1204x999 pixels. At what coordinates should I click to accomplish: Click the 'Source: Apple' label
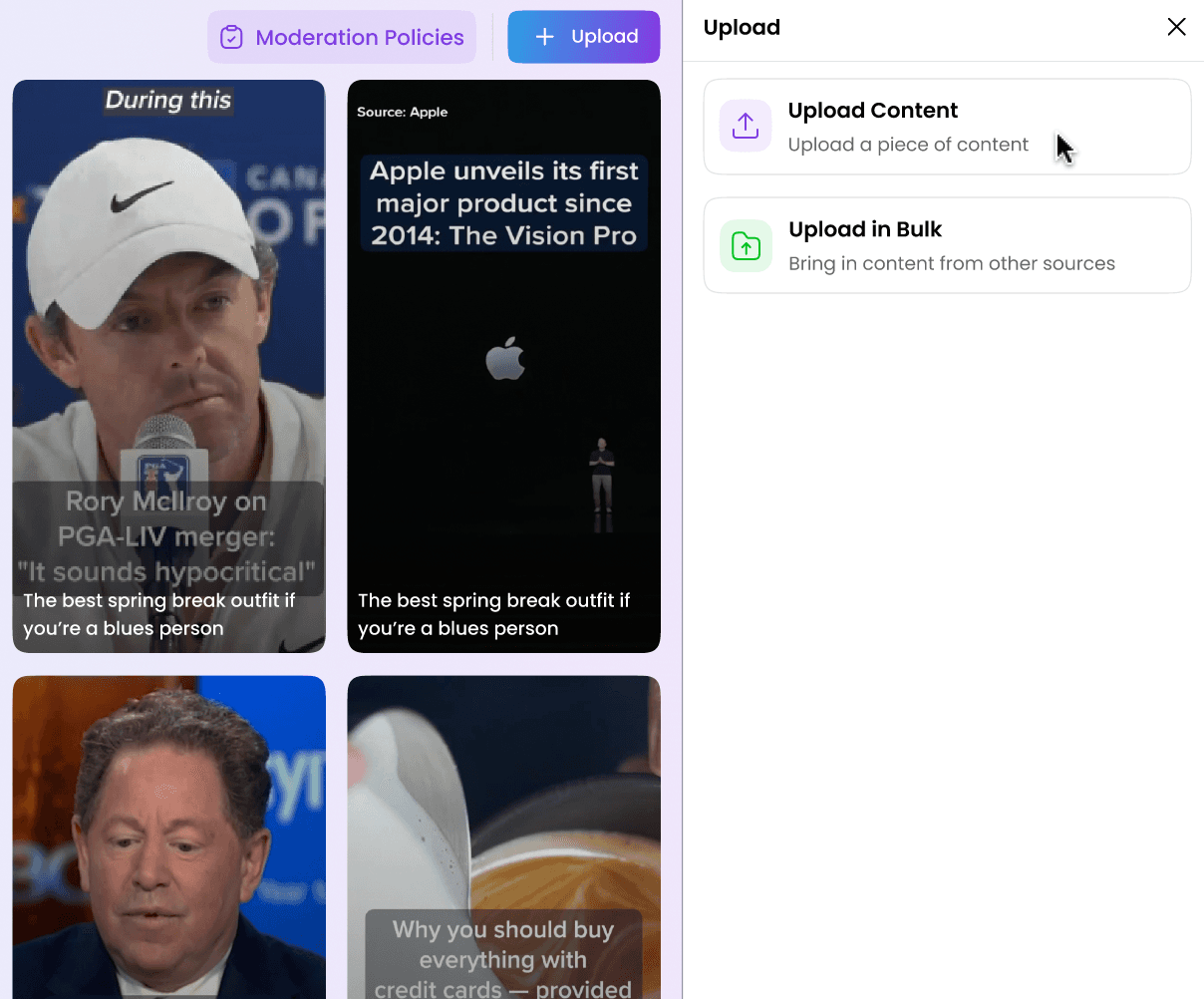click(403, 112)
